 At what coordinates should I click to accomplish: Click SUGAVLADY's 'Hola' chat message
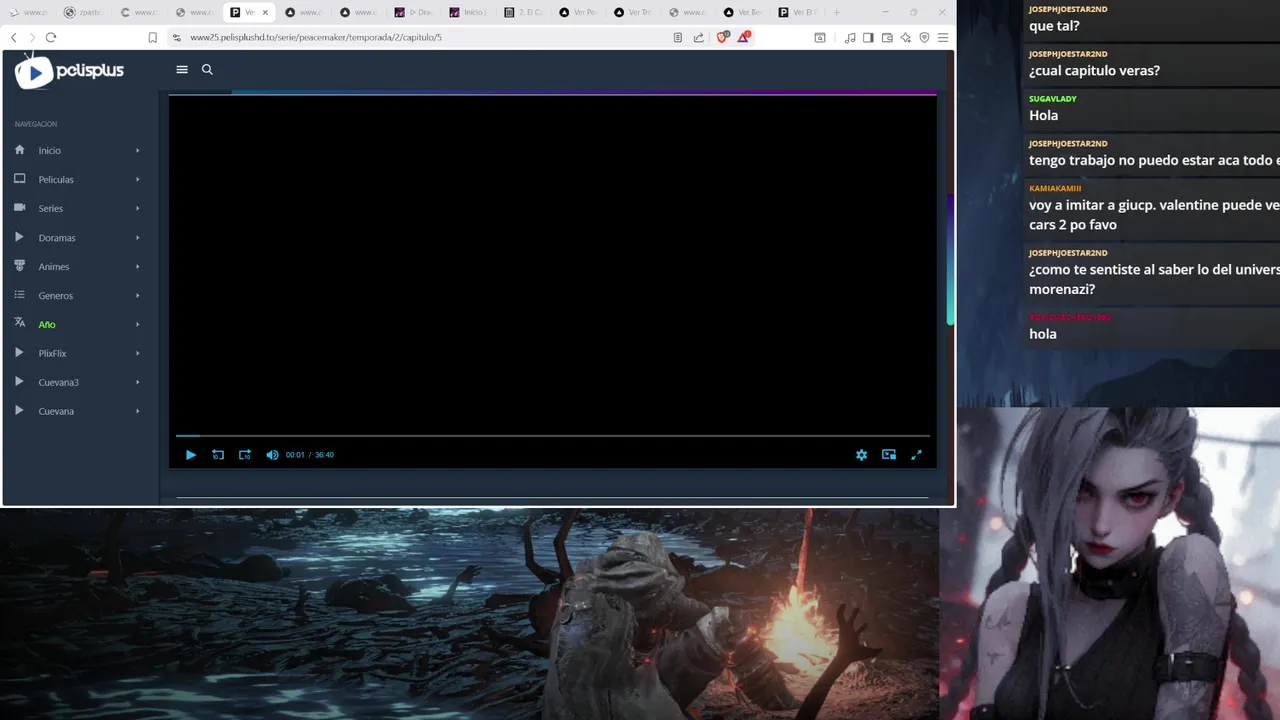tap(1043, 115)
